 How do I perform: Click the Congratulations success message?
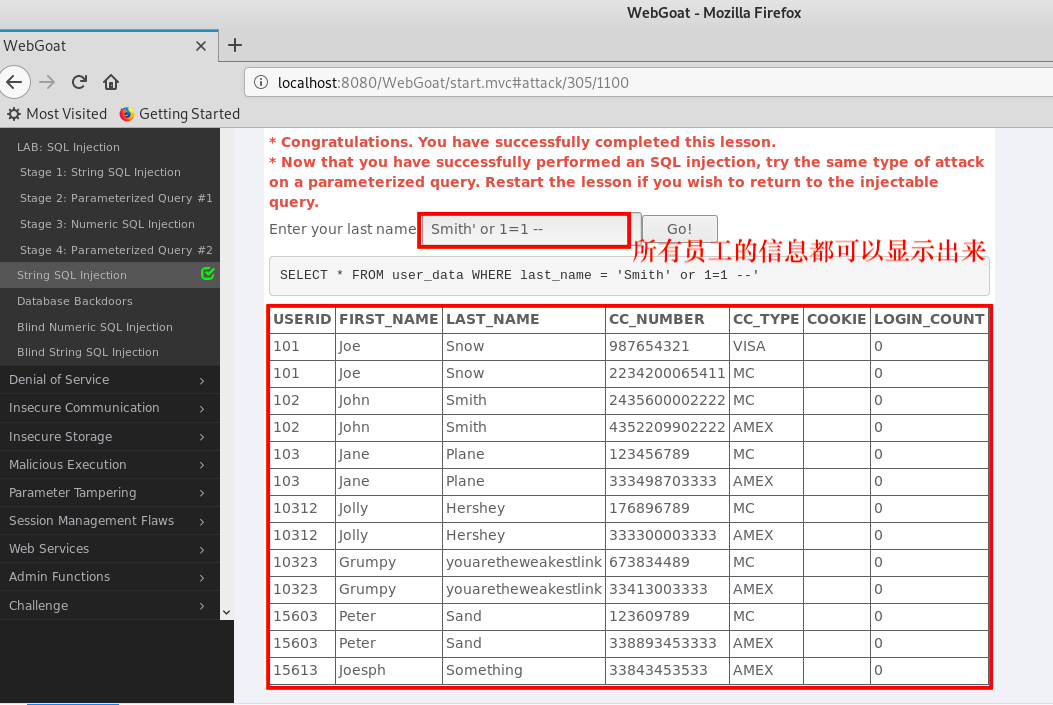point(522,142)
